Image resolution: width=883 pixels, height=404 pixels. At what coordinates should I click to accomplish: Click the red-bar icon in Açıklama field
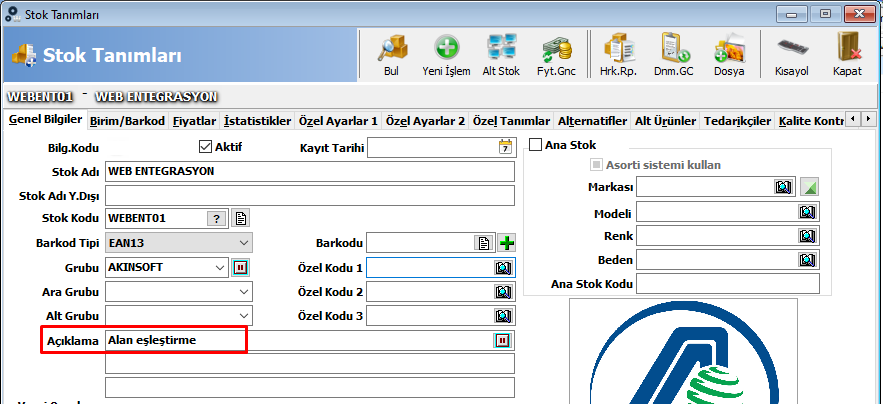(x=502, y=340)
